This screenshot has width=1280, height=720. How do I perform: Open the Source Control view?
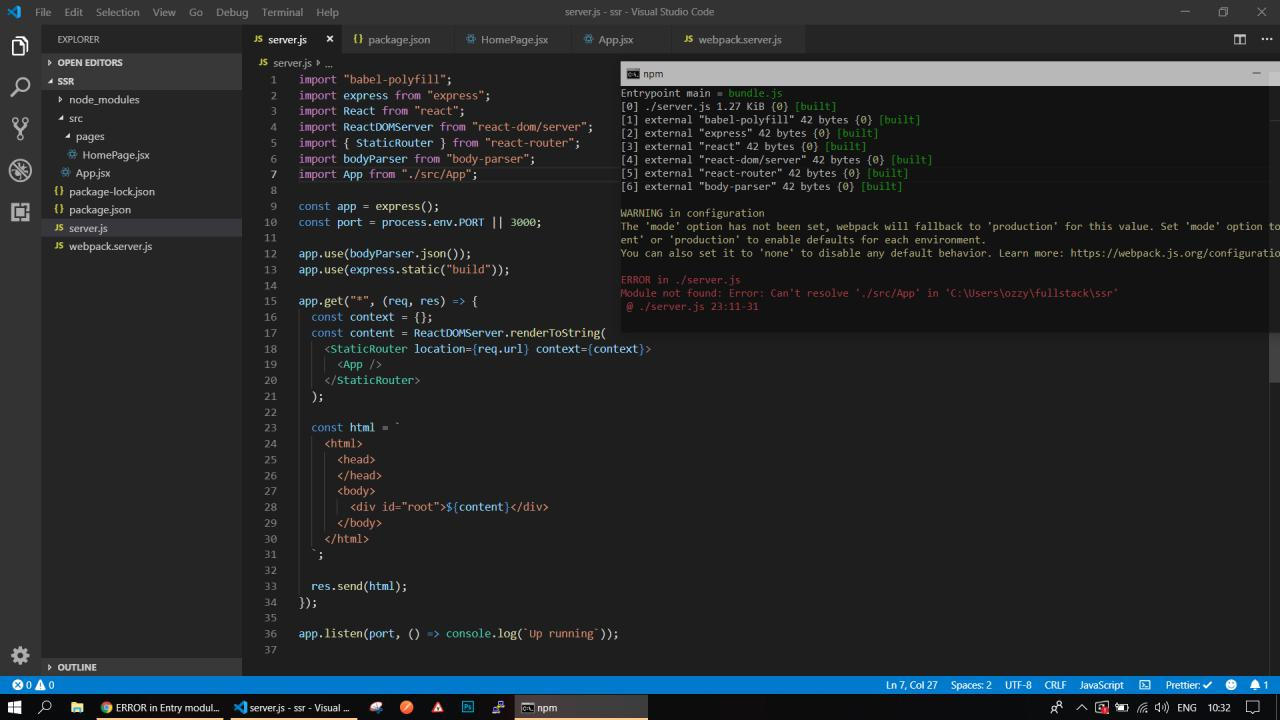click(20, 128)
